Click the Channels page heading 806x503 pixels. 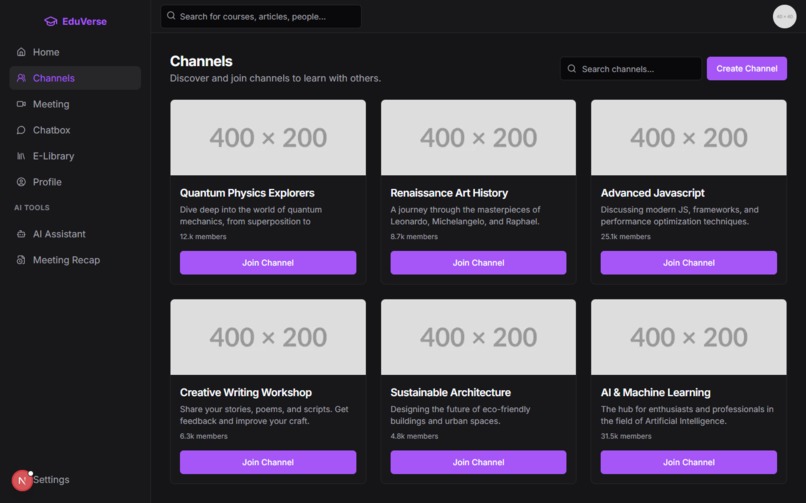point(201,61)
